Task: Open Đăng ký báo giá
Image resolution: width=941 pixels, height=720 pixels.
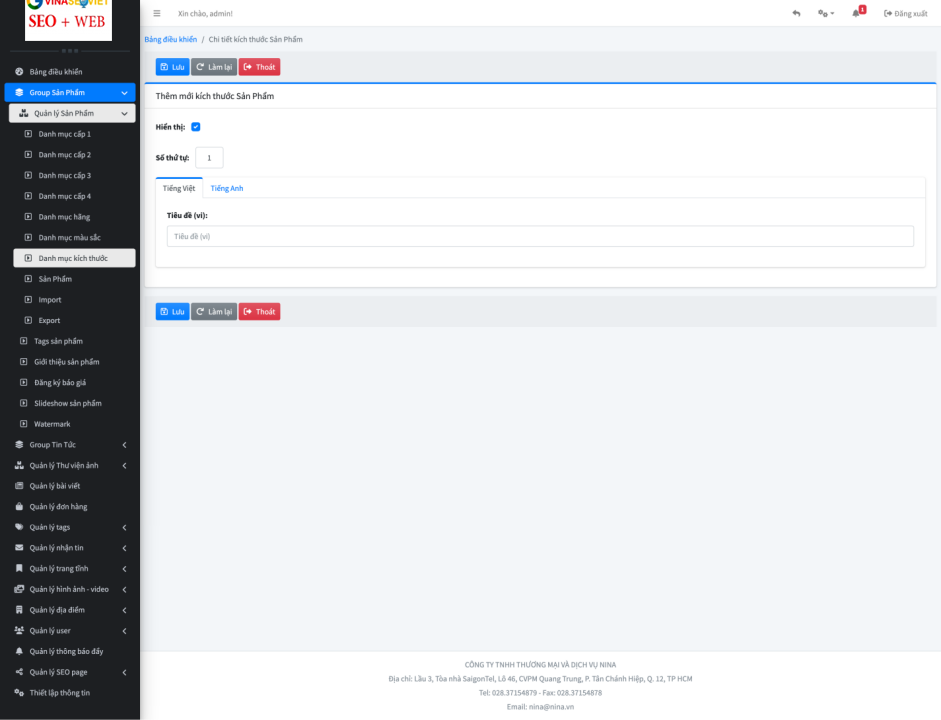Action: (72, 382)
